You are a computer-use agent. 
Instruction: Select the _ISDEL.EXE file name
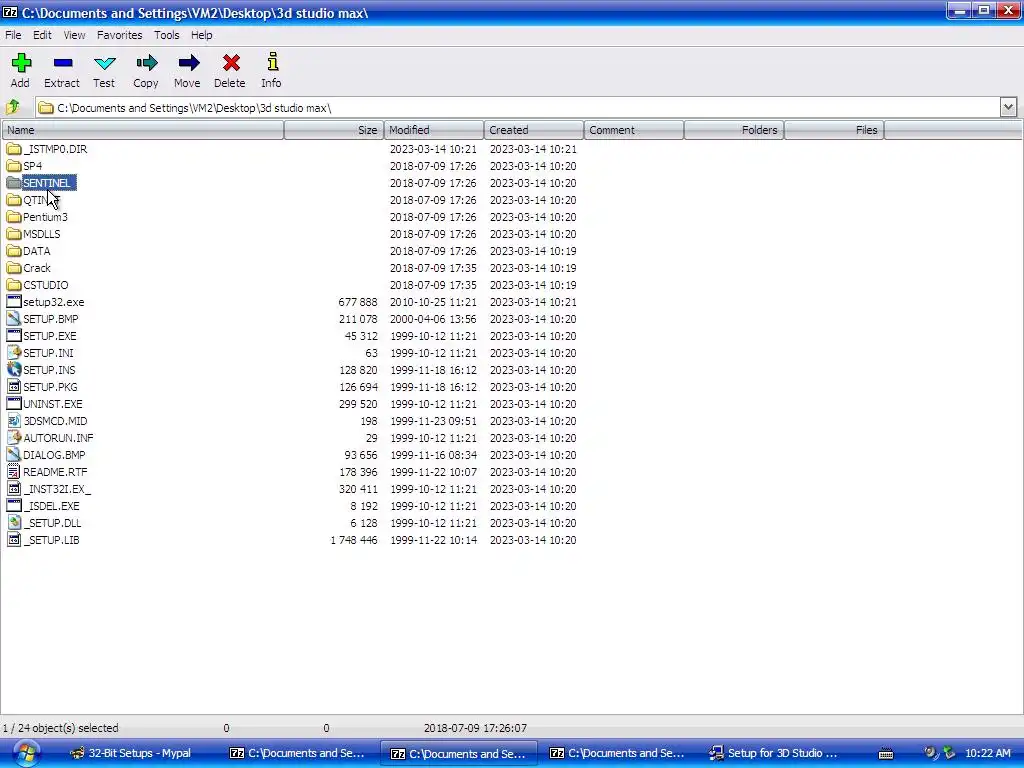[x=52, y=505]
